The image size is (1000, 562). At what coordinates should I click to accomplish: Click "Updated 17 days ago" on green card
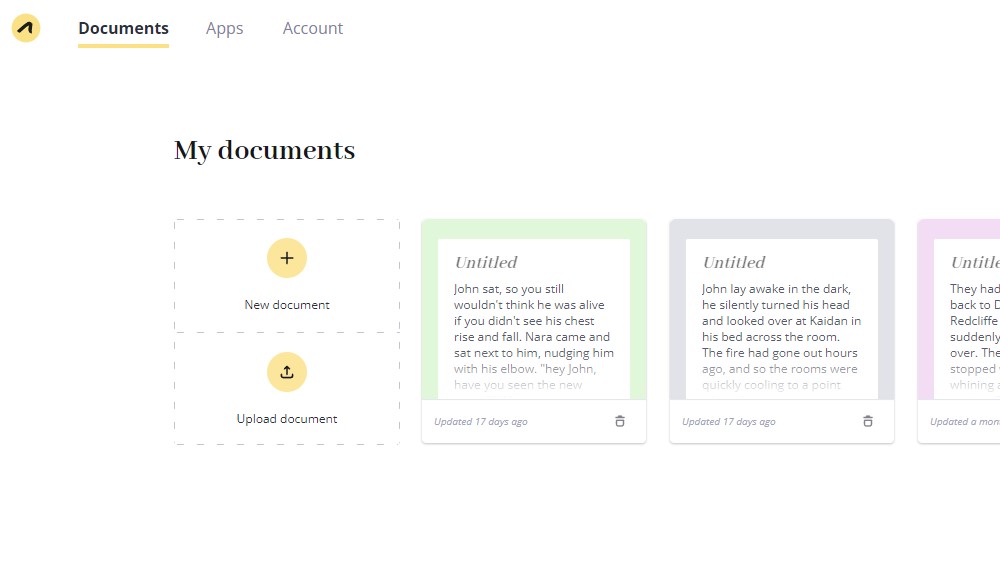481,422
